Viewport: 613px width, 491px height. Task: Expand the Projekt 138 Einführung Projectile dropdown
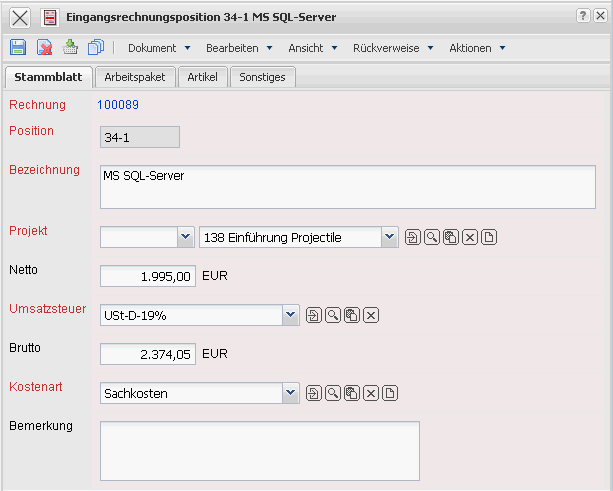[x=389, y=237]
